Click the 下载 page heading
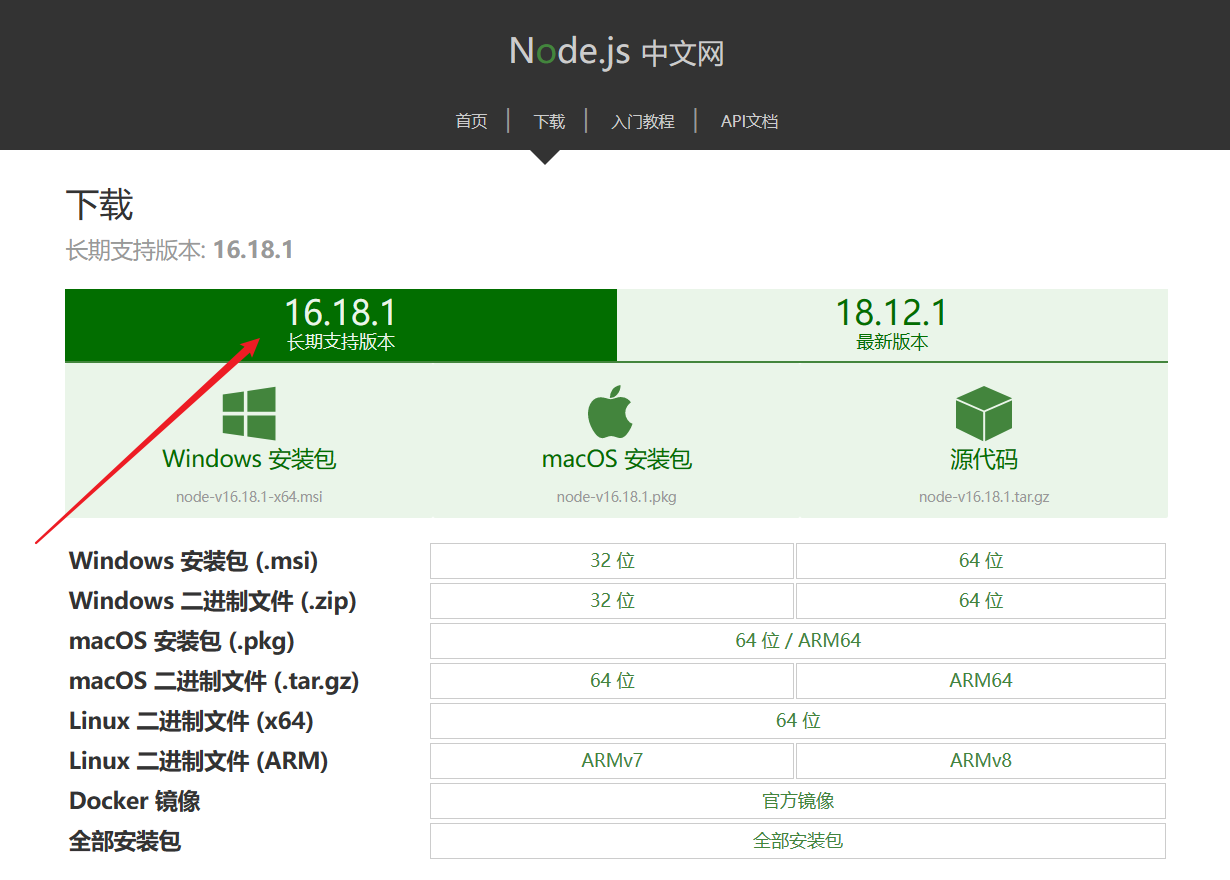Viewport: 1230px width, 880px height. tap(99, 205)
